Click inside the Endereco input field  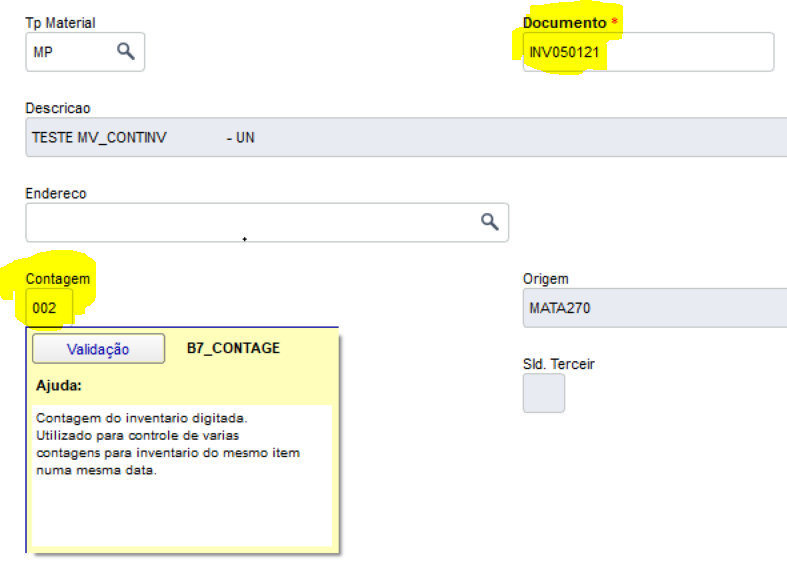click(267, 222)
